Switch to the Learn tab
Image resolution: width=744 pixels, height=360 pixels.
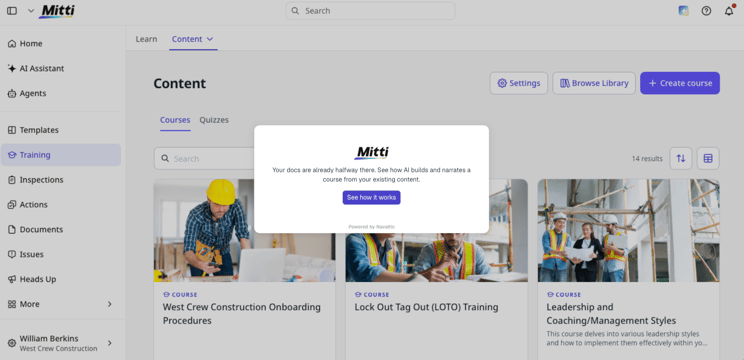[x=146, y=39]
